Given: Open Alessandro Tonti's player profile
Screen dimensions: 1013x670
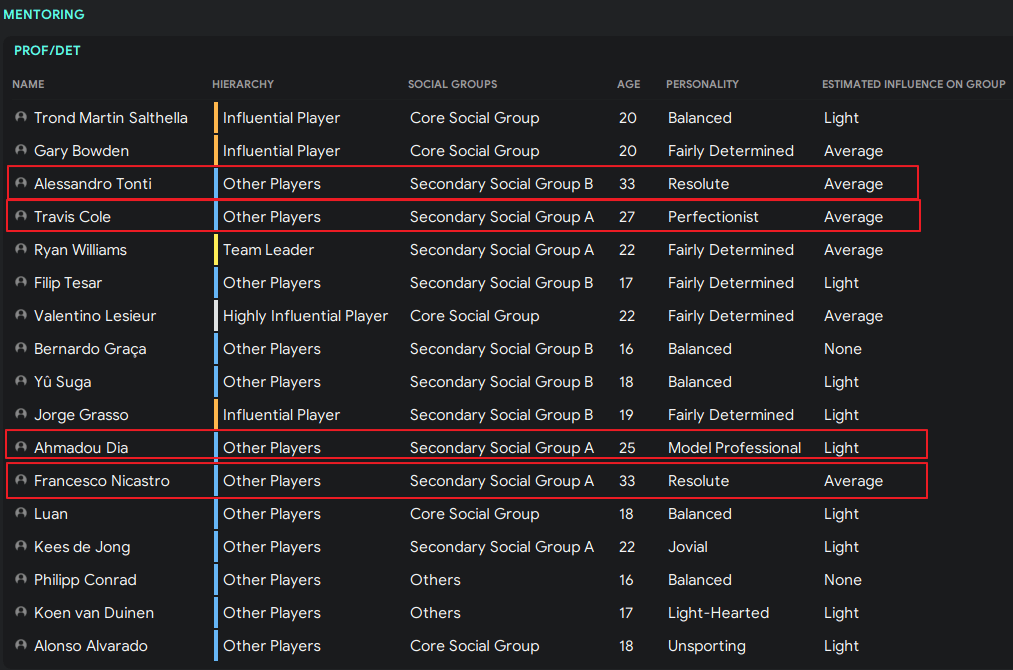Looking at the screenshot, I should (93, 183).
